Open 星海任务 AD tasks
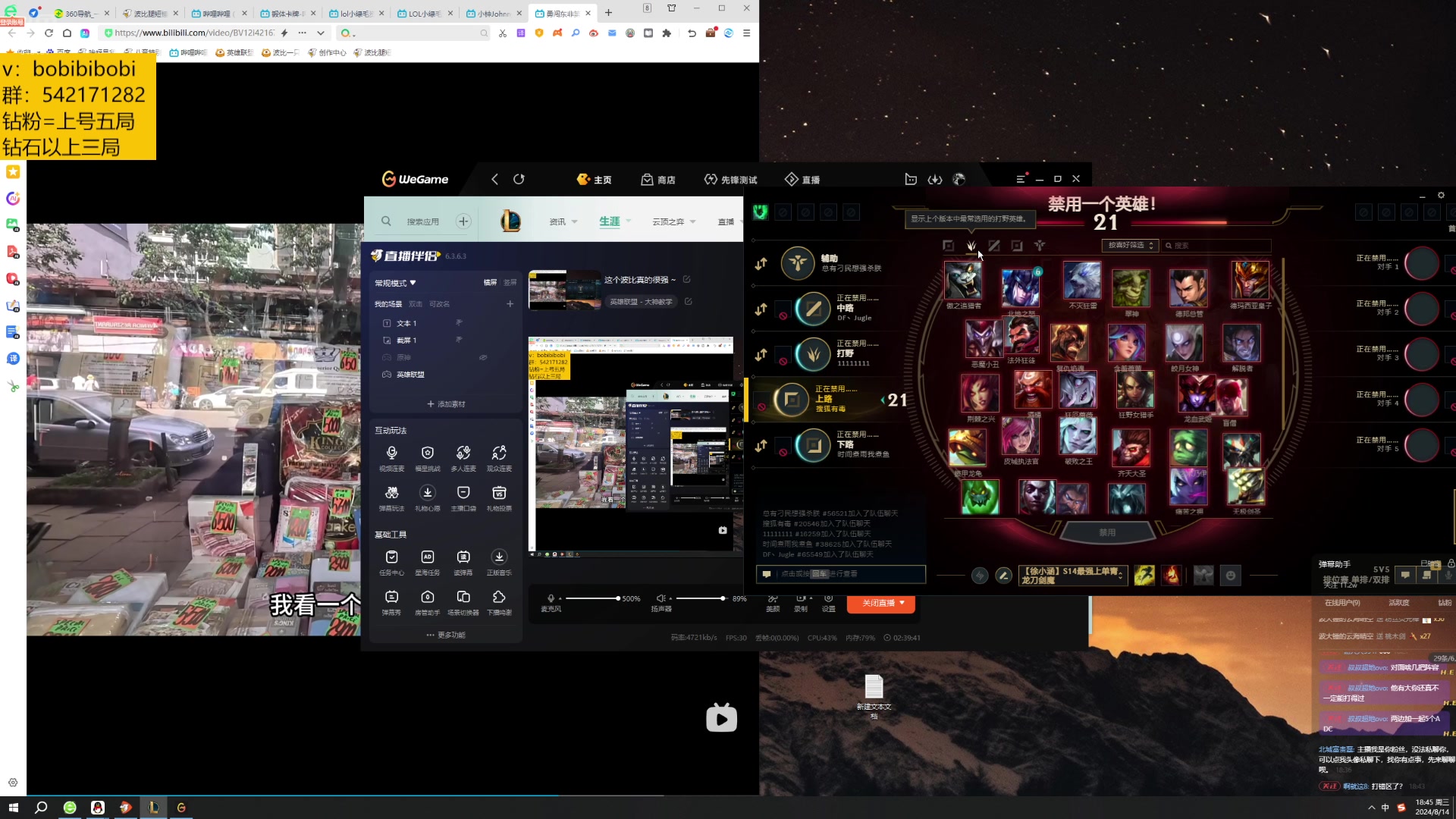Viewport: 1456px width, 819px height. pos(428,563)
